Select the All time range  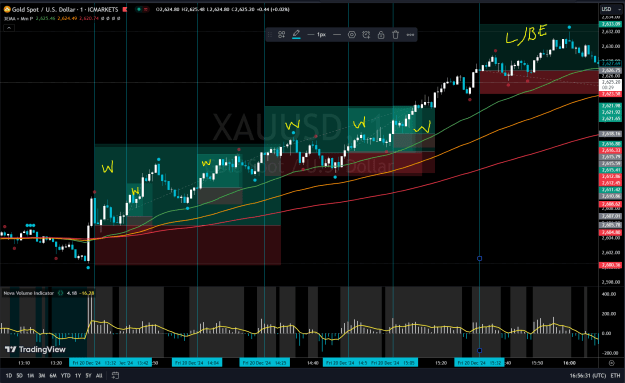tap(99, 375)
